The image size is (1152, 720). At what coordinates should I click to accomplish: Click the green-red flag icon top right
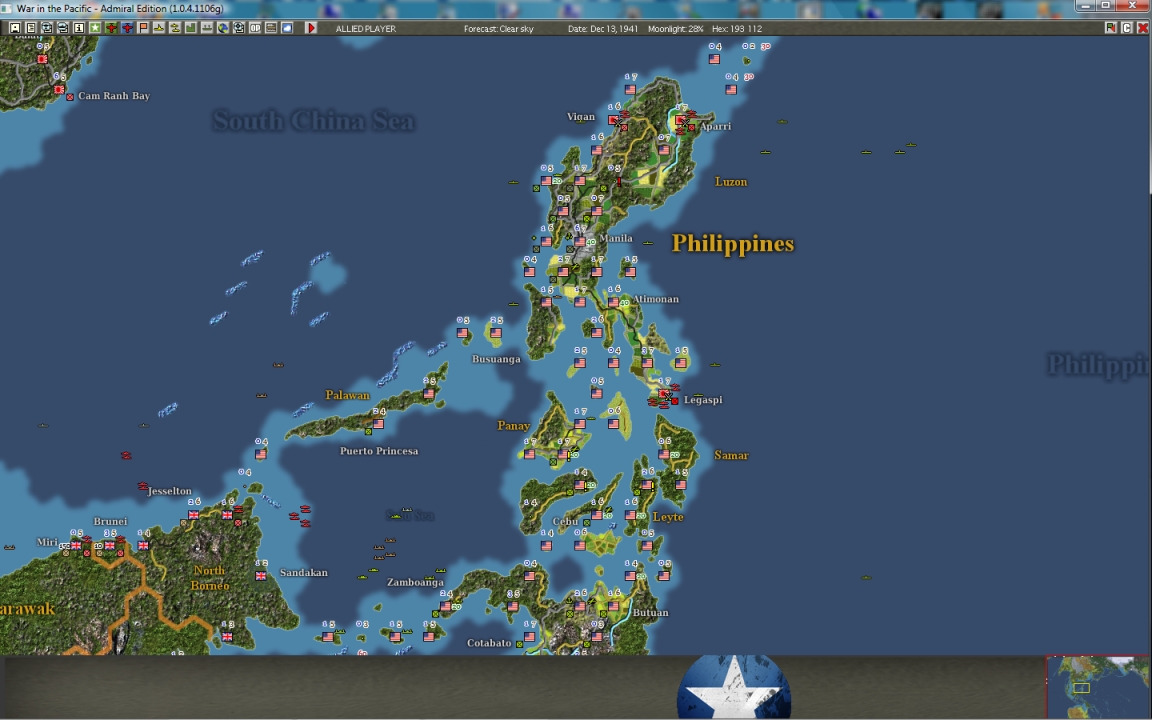(x=1110, y=28)
